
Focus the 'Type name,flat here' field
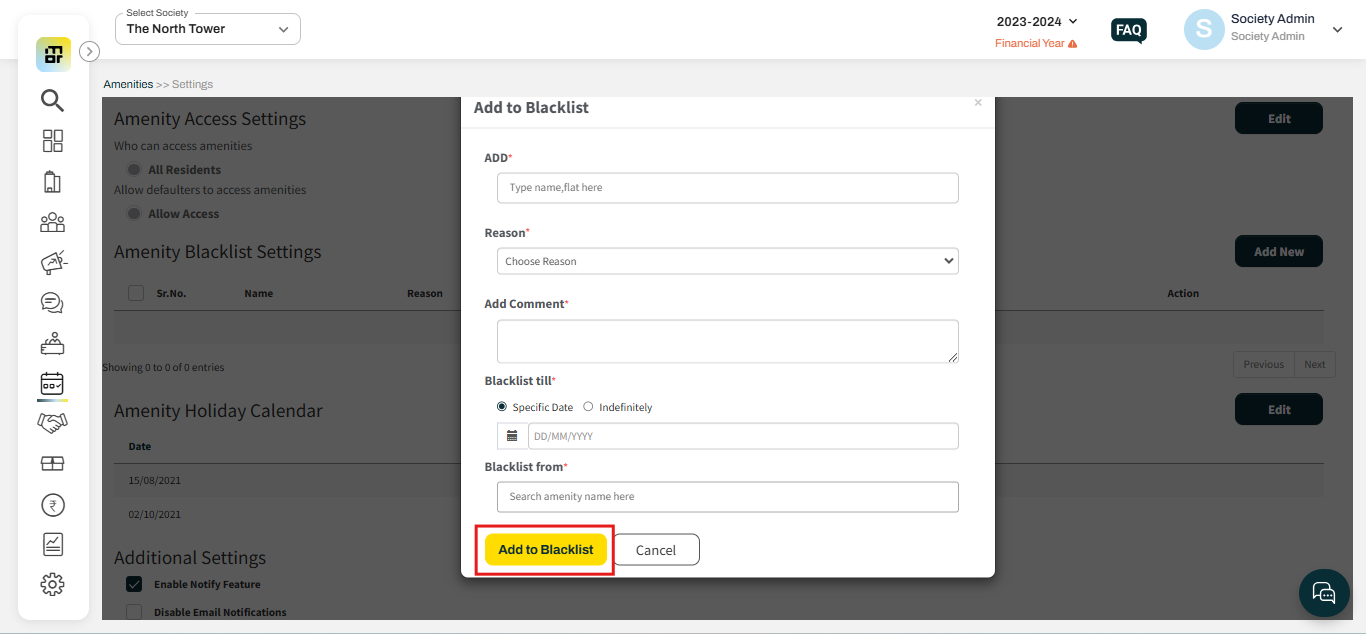tap(727, 188)
